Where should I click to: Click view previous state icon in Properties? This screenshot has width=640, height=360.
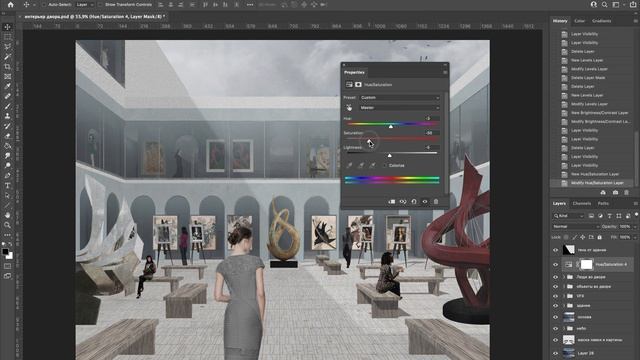[x=403, y=202]
